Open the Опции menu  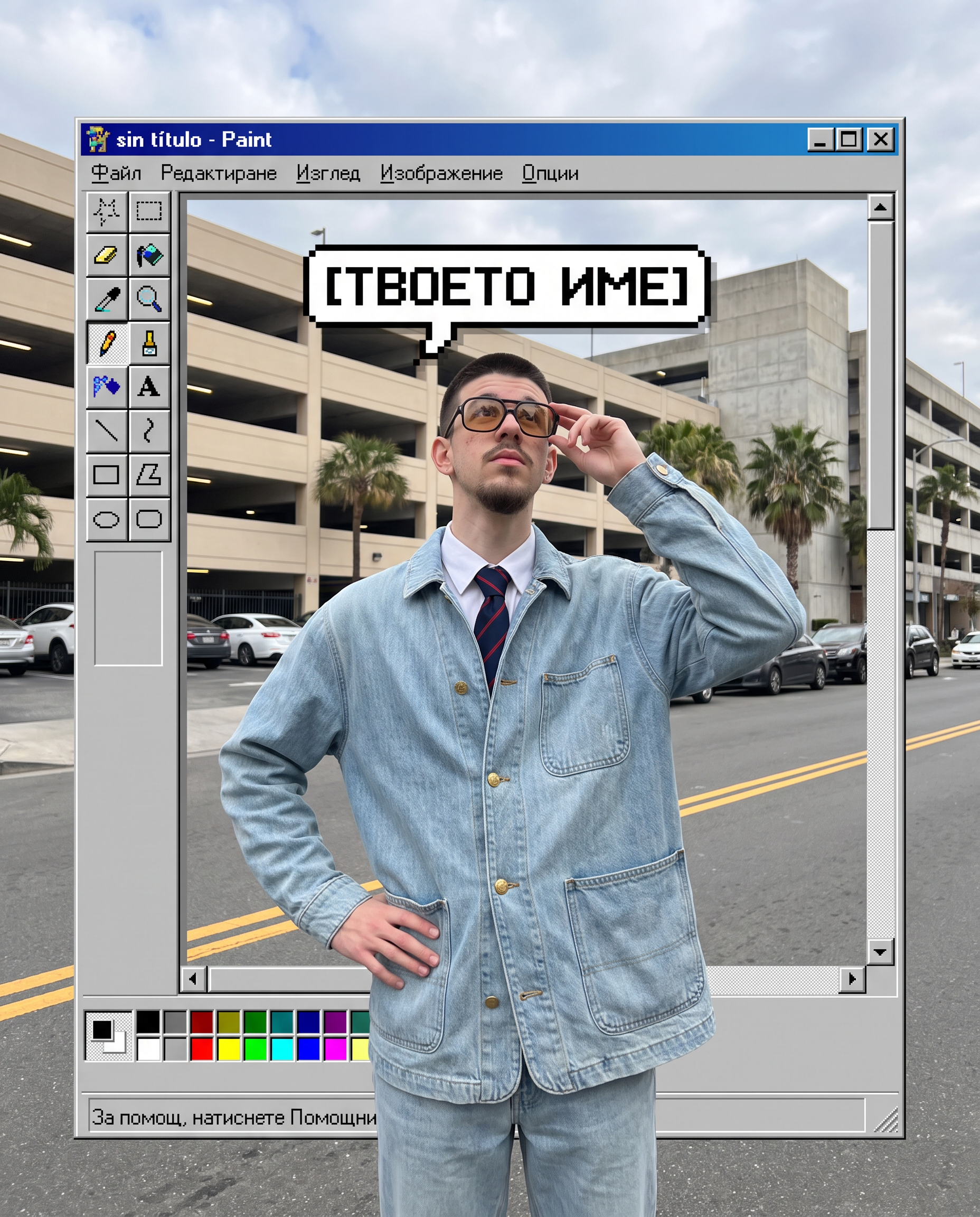click(550, 173)
